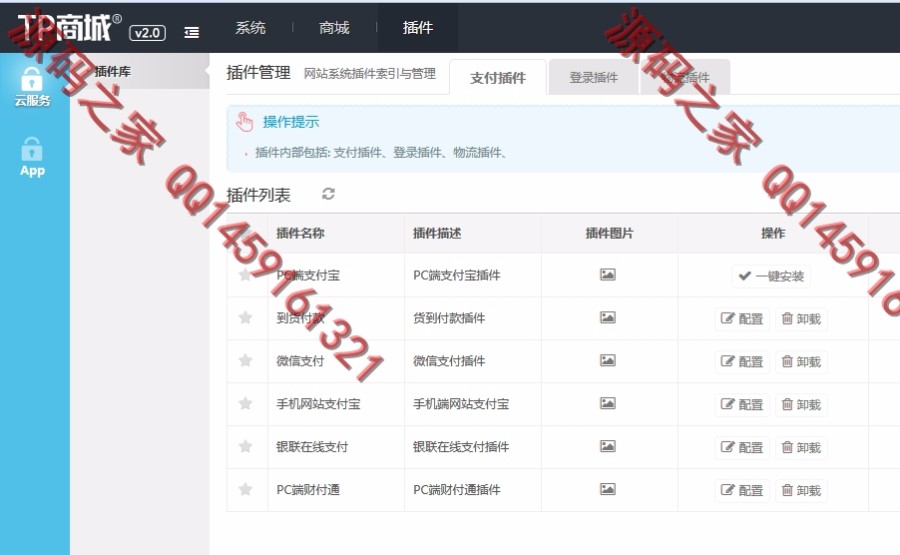Click the 操作提示 heading text
The width and height of the screenshot is (900, 555).
click(x=291, y=122)
